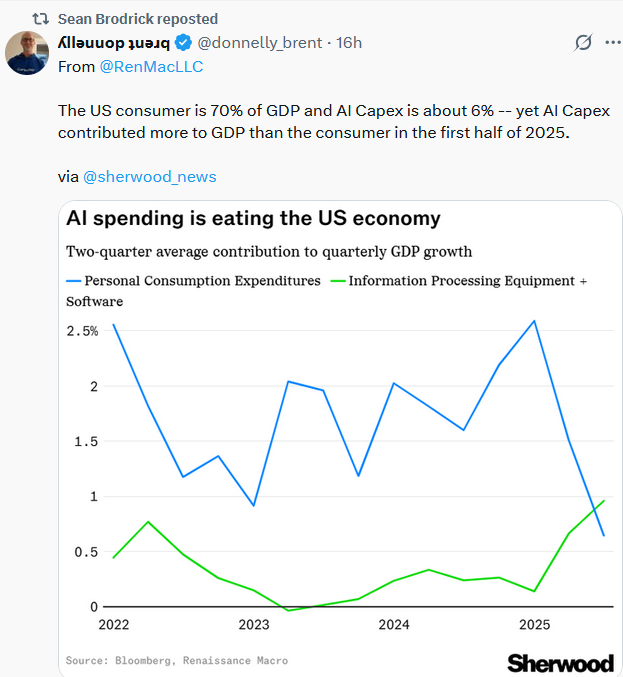Screen dimensions: 623x677
Task: Click the blue Personal Consumption Expenditures legend line
Action: tap(73, 281)
